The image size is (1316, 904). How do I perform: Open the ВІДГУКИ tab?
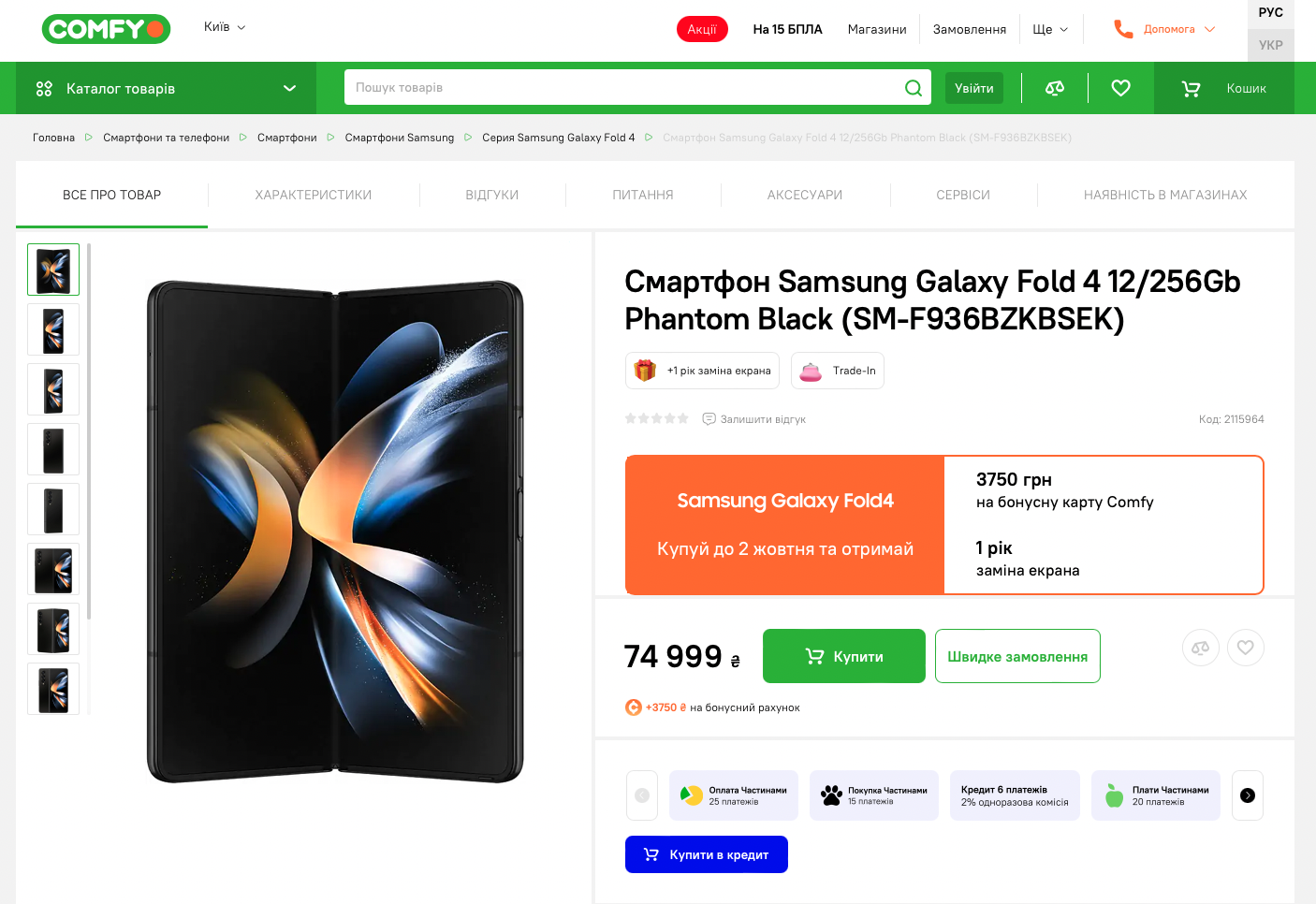coord(492,195)
